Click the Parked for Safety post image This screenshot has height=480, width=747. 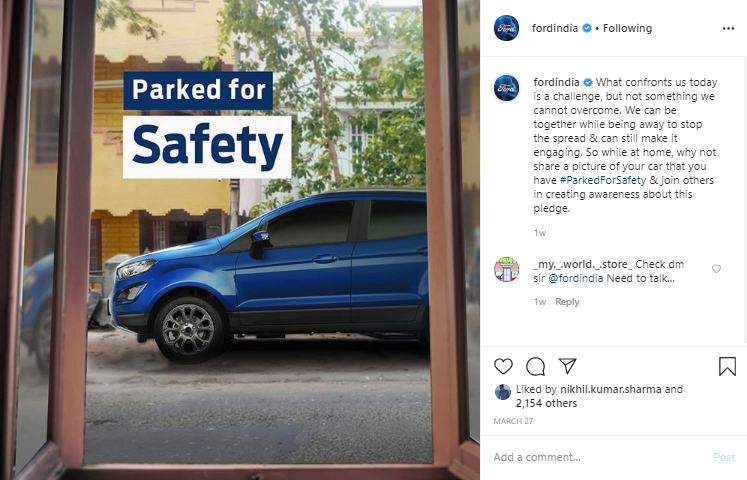coord(240,240)
